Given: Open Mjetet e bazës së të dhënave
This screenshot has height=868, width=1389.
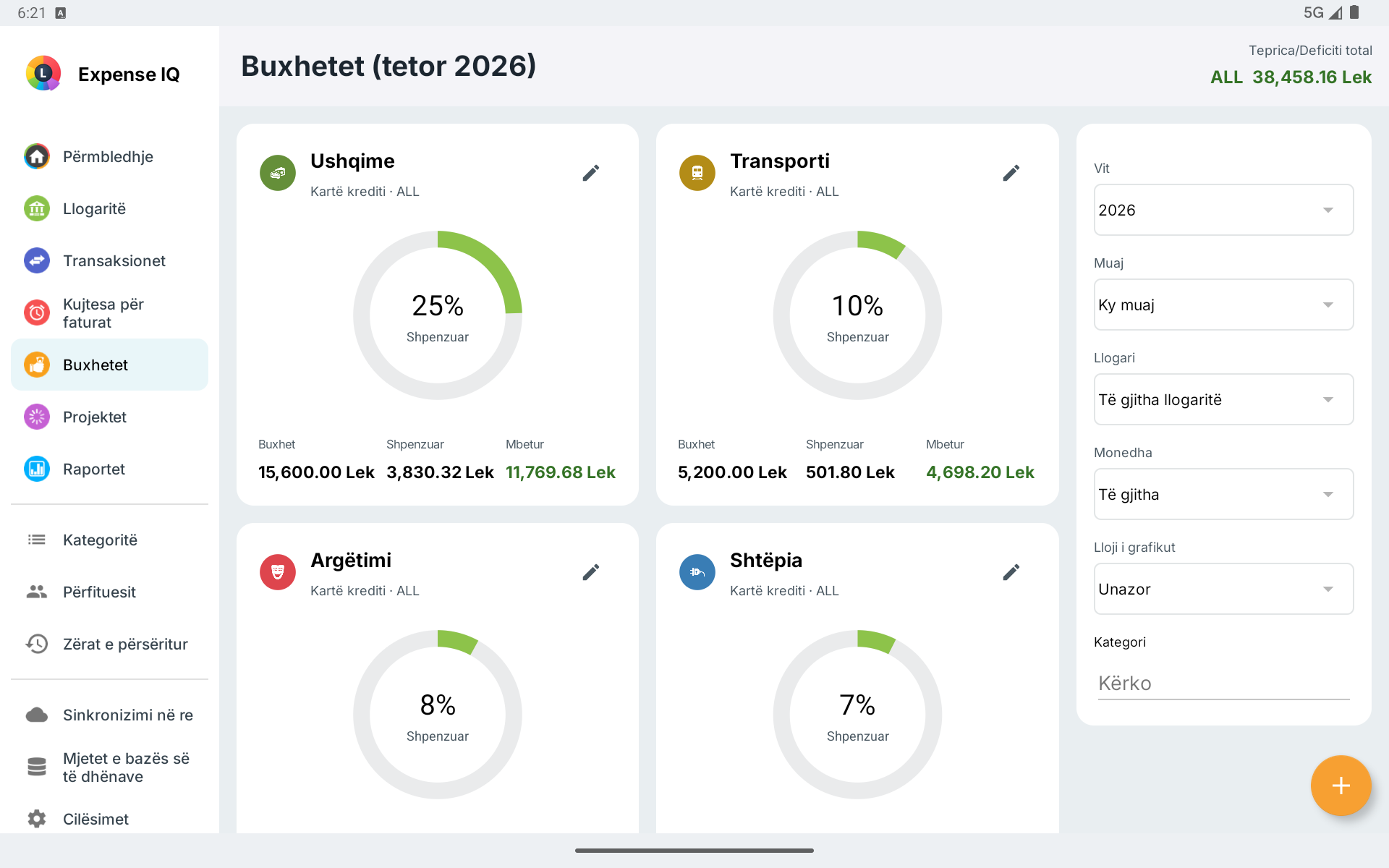Looking at the screenshot, I should (x=109, y=767).
